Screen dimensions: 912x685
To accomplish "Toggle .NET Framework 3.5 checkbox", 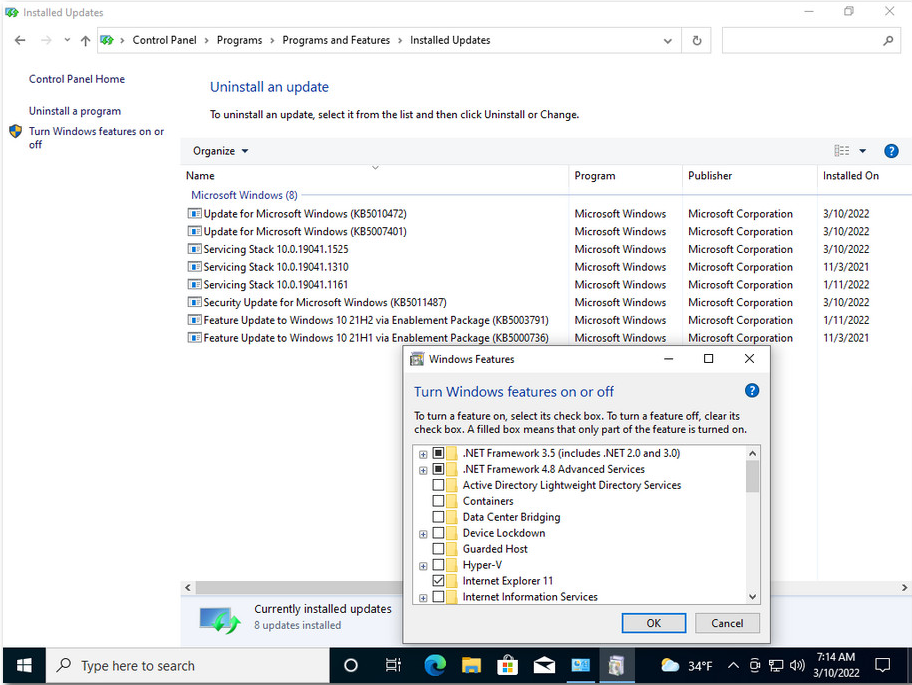I will click(x=439, y=453).
